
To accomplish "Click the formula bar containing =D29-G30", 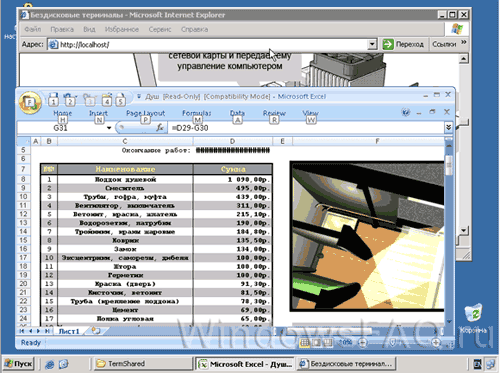I will coord(306,128).
